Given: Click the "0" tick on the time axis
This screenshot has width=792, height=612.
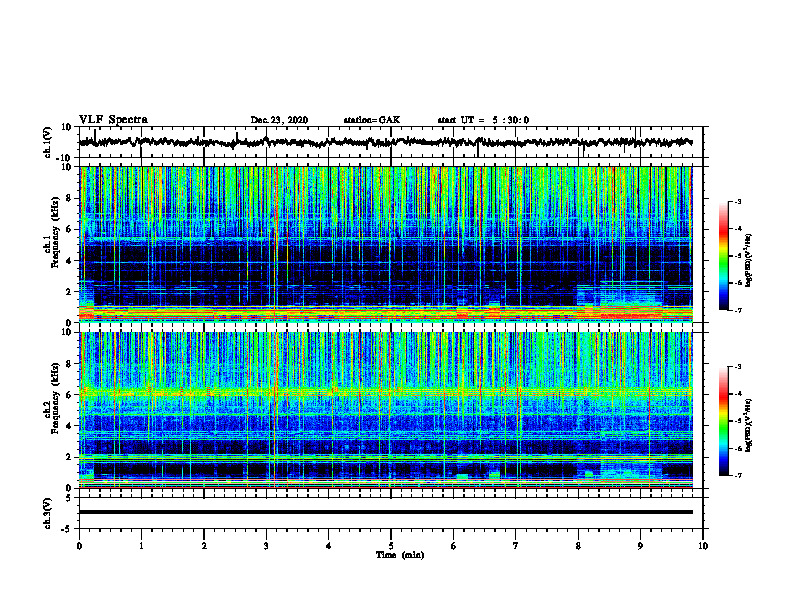Looking at the screenshot, I should click(79, 546).
